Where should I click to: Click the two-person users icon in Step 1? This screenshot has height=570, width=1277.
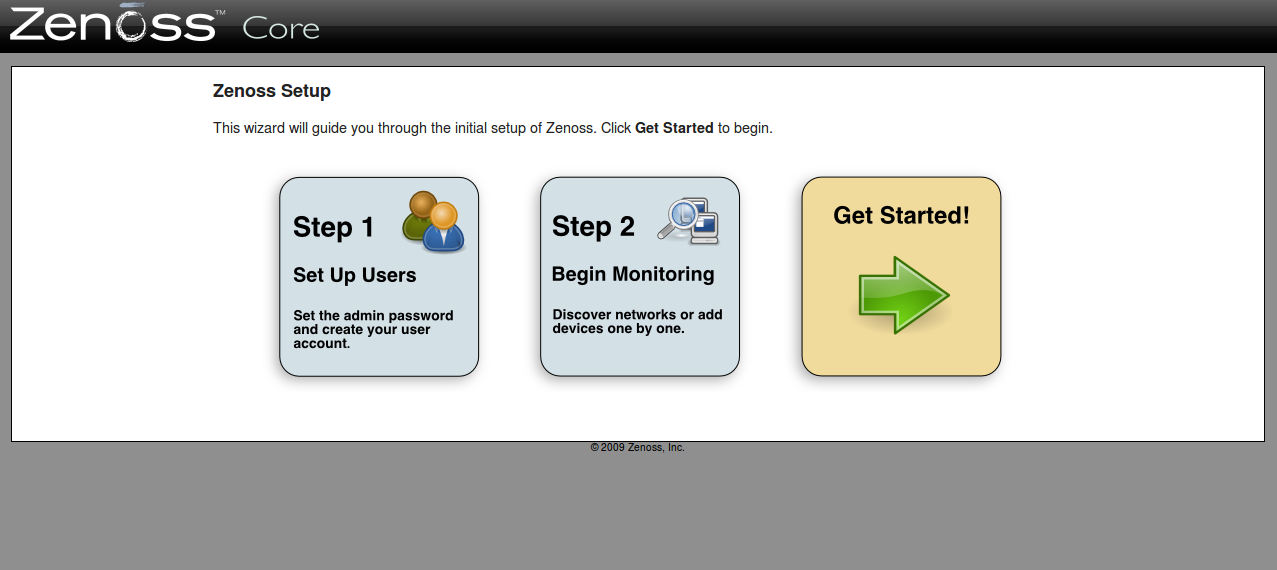(x=434, y=221)
